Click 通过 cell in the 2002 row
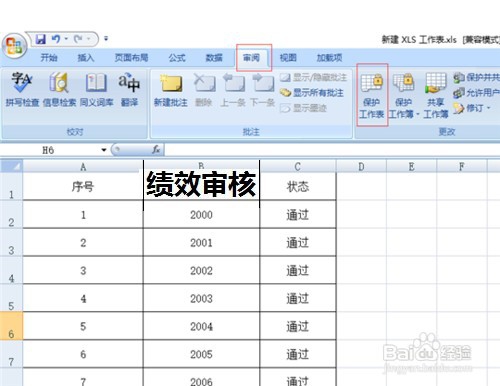 298,270
